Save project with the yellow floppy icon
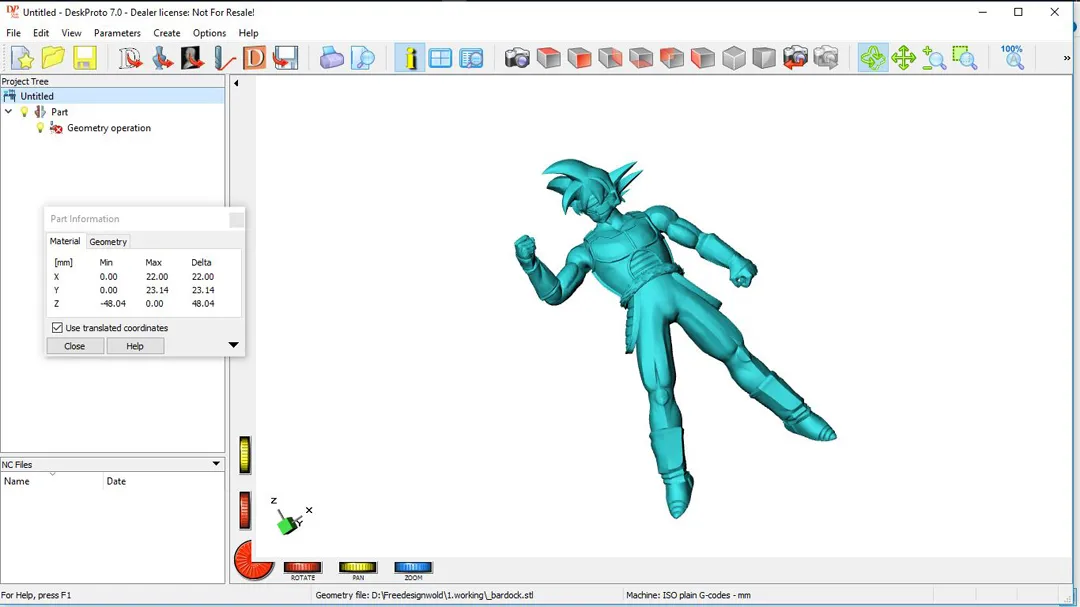The width and height of the screenshot is (1080, 607). click(x=85, y=58)
